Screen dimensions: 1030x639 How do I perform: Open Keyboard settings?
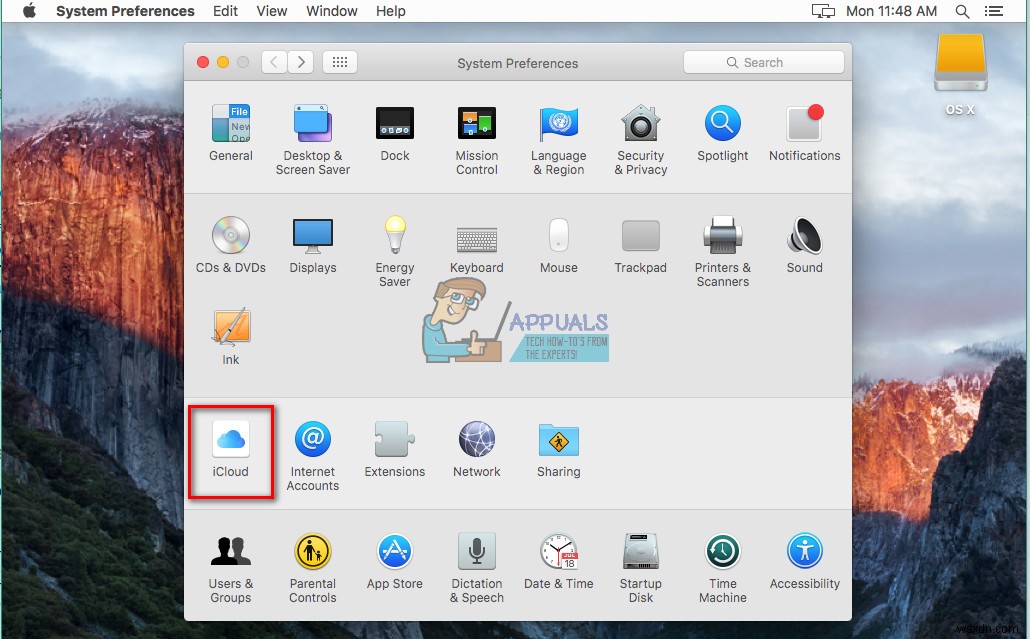click(x=476, y=236)
